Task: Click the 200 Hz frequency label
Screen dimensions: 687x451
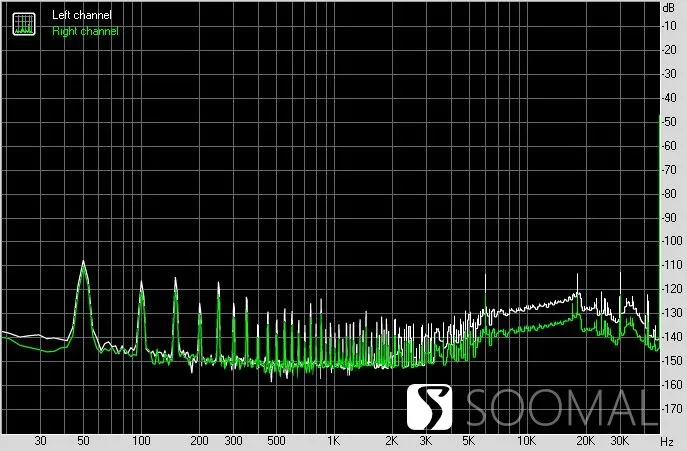Action: pos(199,441)
